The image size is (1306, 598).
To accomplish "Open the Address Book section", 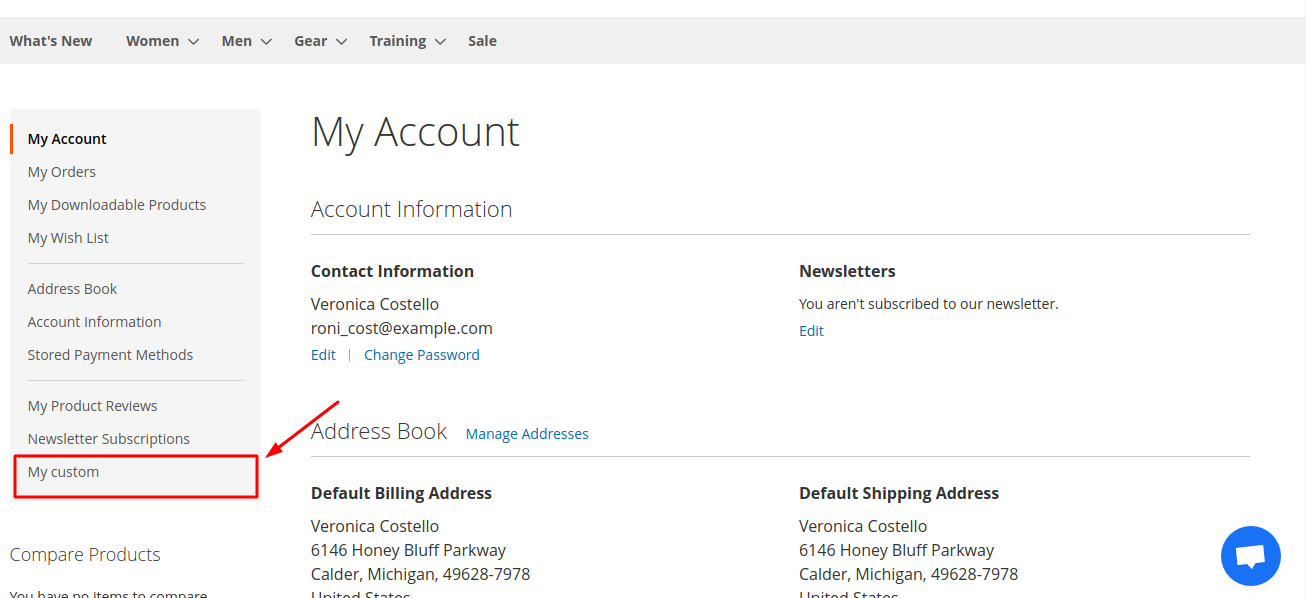I will coord(72,288).
